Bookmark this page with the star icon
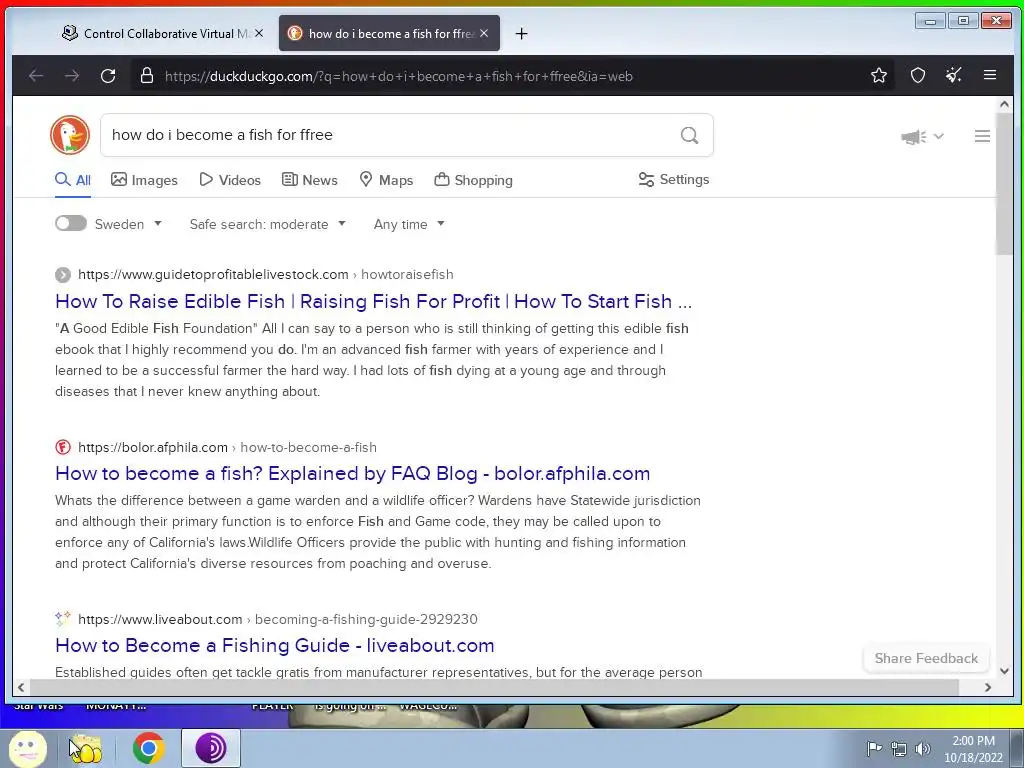1024x768 pixels. pyautogui.click(x=879, y=76)
